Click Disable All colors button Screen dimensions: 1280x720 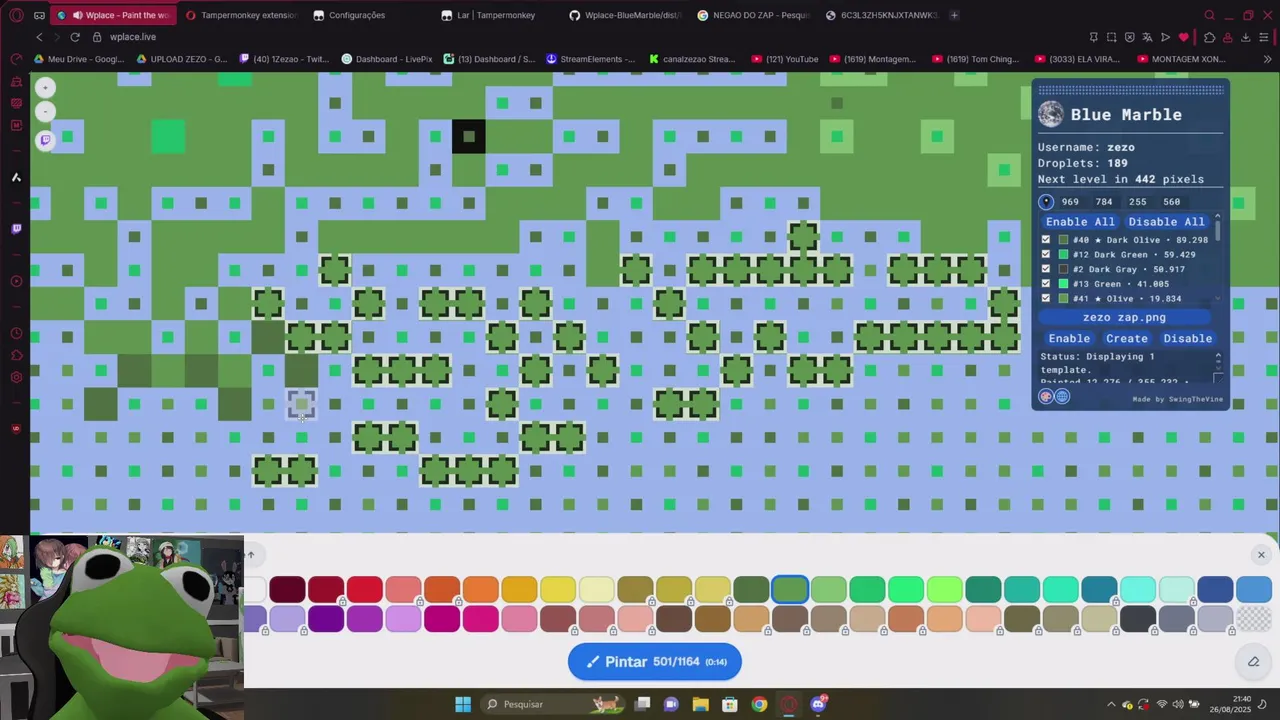pyautogui.click(x=1166, y=222)
